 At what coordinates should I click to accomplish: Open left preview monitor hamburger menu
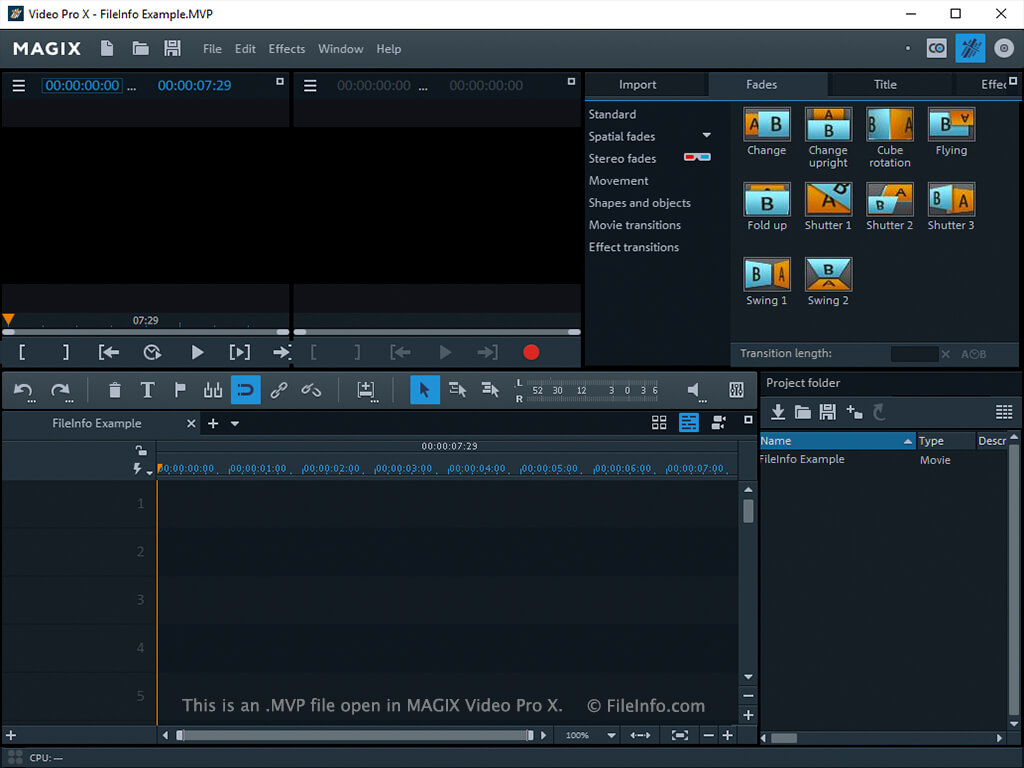coord(19,86)
